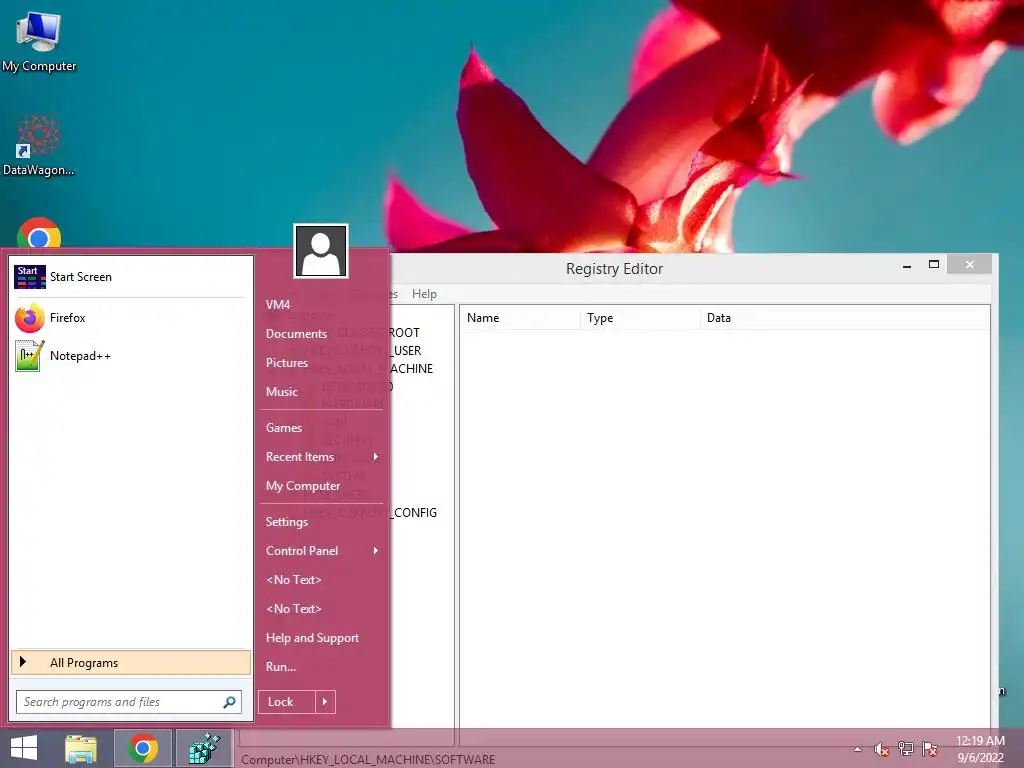Screen dimensions: 1024x768
Task: Click the first <No Text> entry
Action: (294, 580)
